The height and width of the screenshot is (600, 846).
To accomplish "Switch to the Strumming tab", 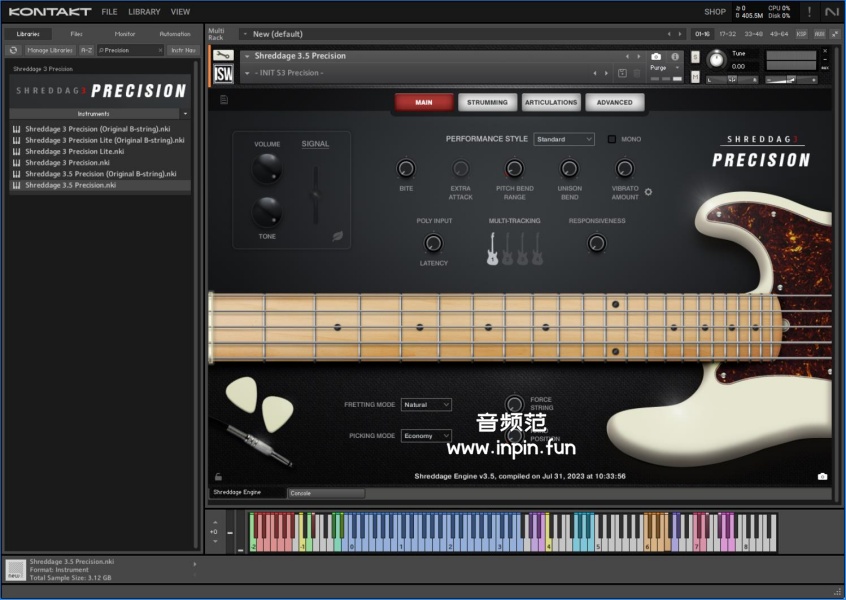I will [x=487, y=102].
